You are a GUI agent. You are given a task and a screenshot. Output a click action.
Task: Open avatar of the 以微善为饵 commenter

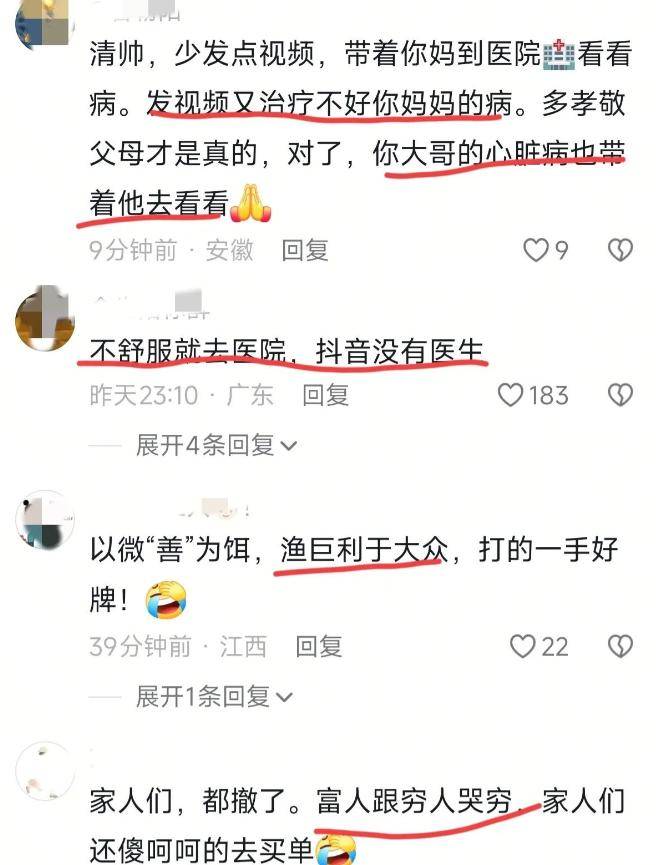click(44, 520)
